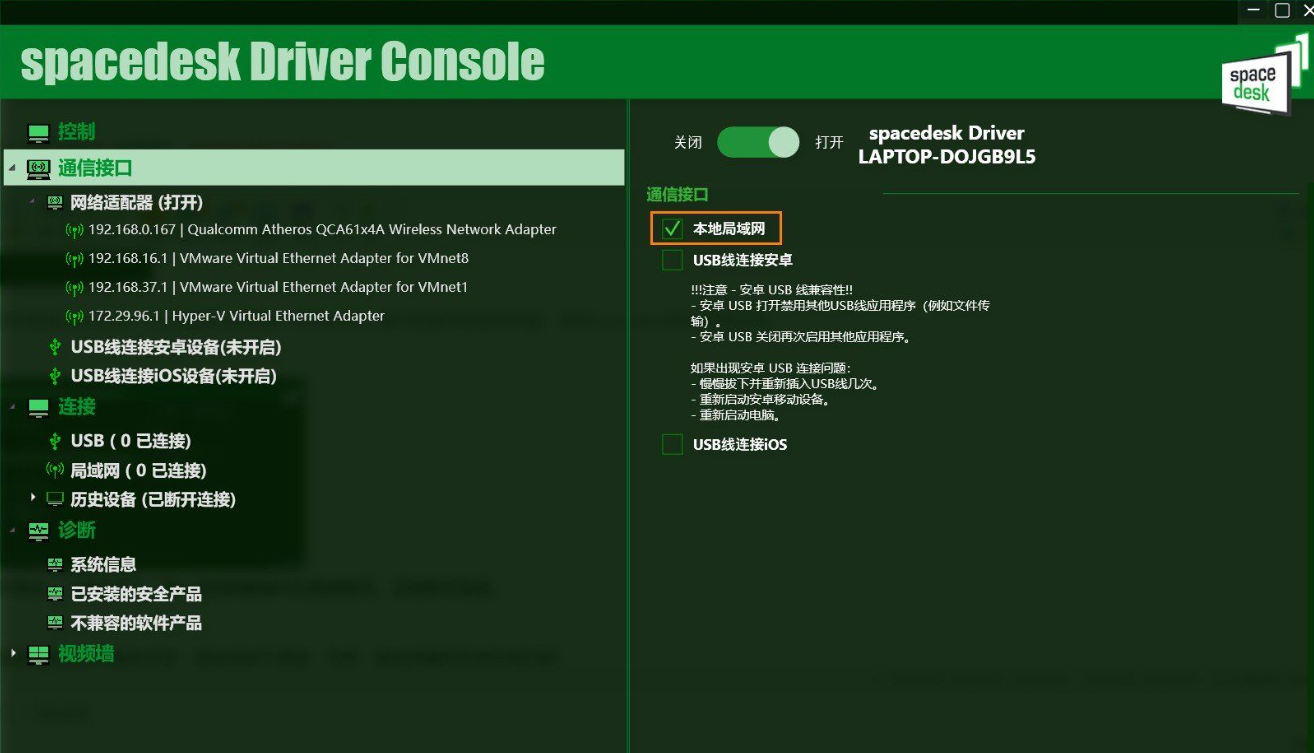Click the wireless icon beside 192.168.37.1

[x=74, y=288]
